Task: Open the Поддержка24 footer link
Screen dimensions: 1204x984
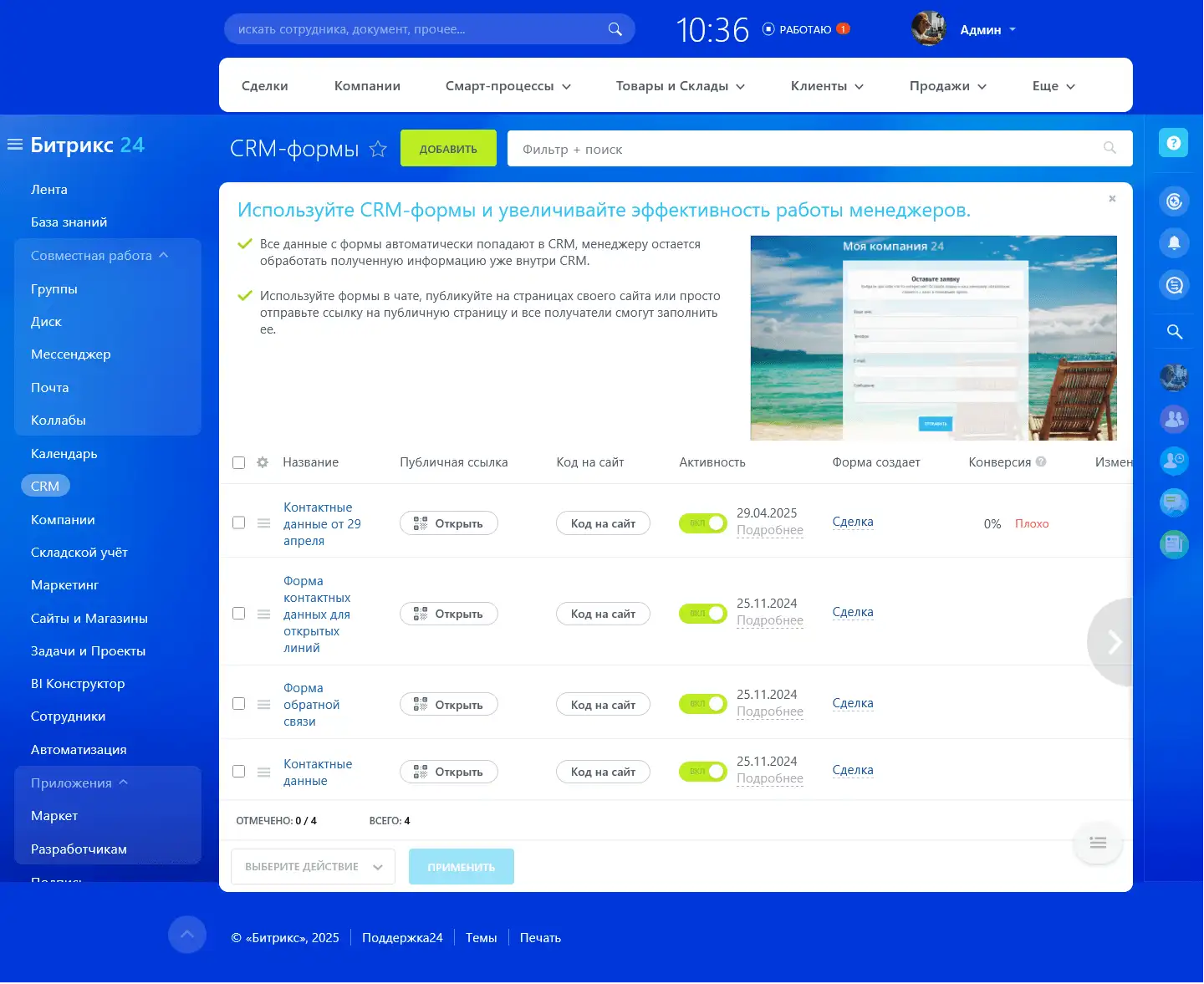Action: click(402, 938)
